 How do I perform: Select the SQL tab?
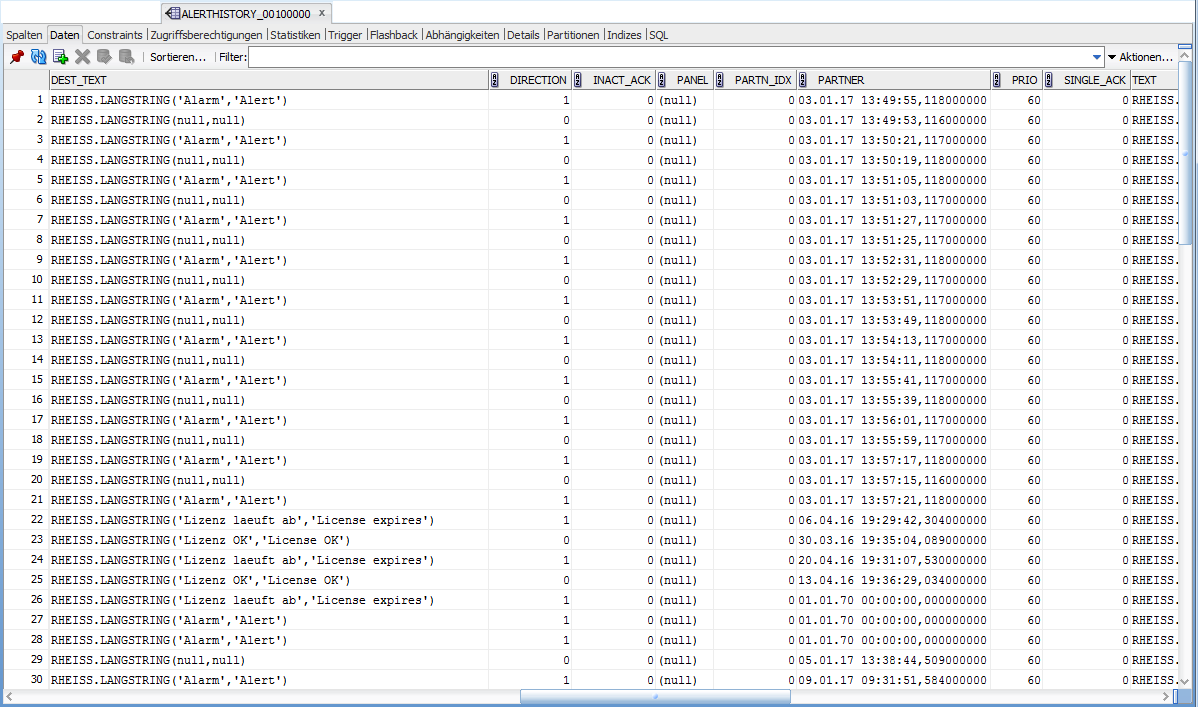click(x=659, y=35)
